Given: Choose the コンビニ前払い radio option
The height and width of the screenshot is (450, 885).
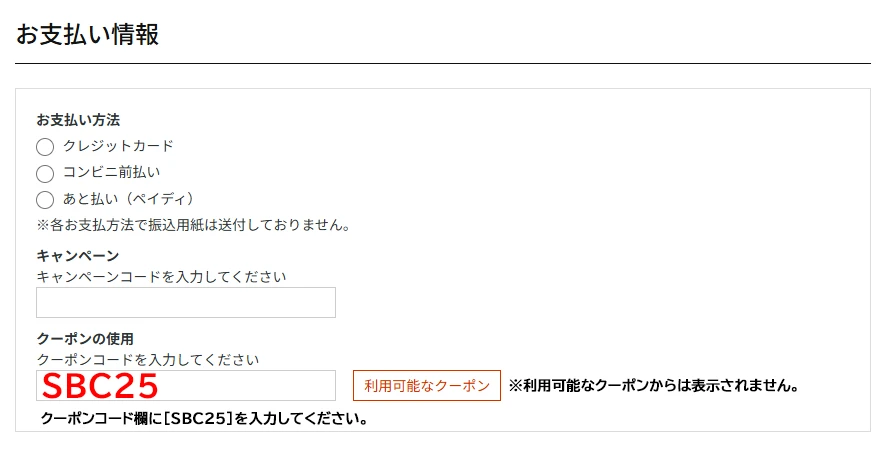Looking at the screenshot, I should point(45,173).
